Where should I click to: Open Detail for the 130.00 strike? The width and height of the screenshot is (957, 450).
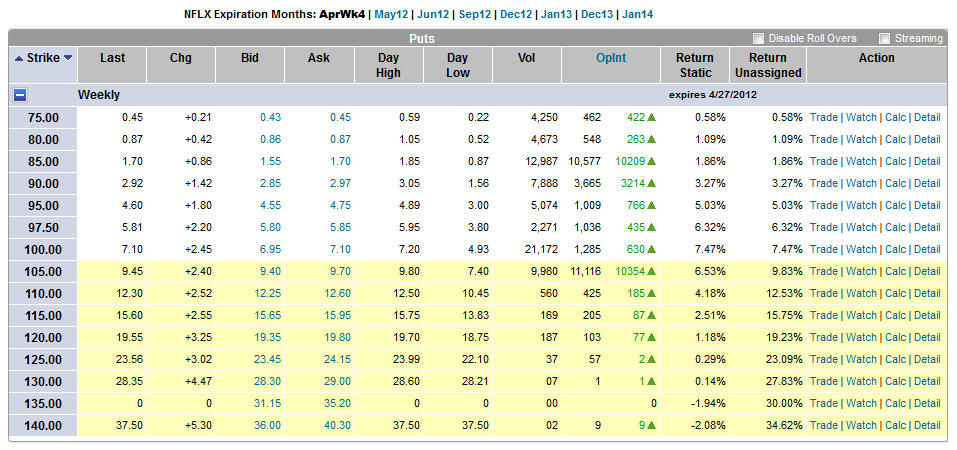click(926, 381)
